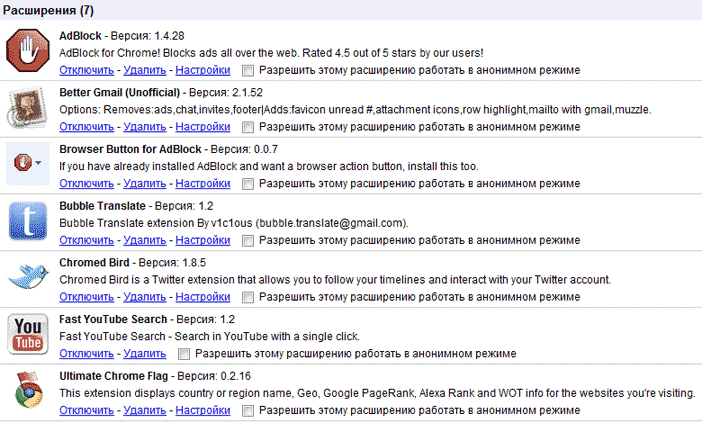
Task: Click the Fast YouTube Search icon
Action: [28, 334]
